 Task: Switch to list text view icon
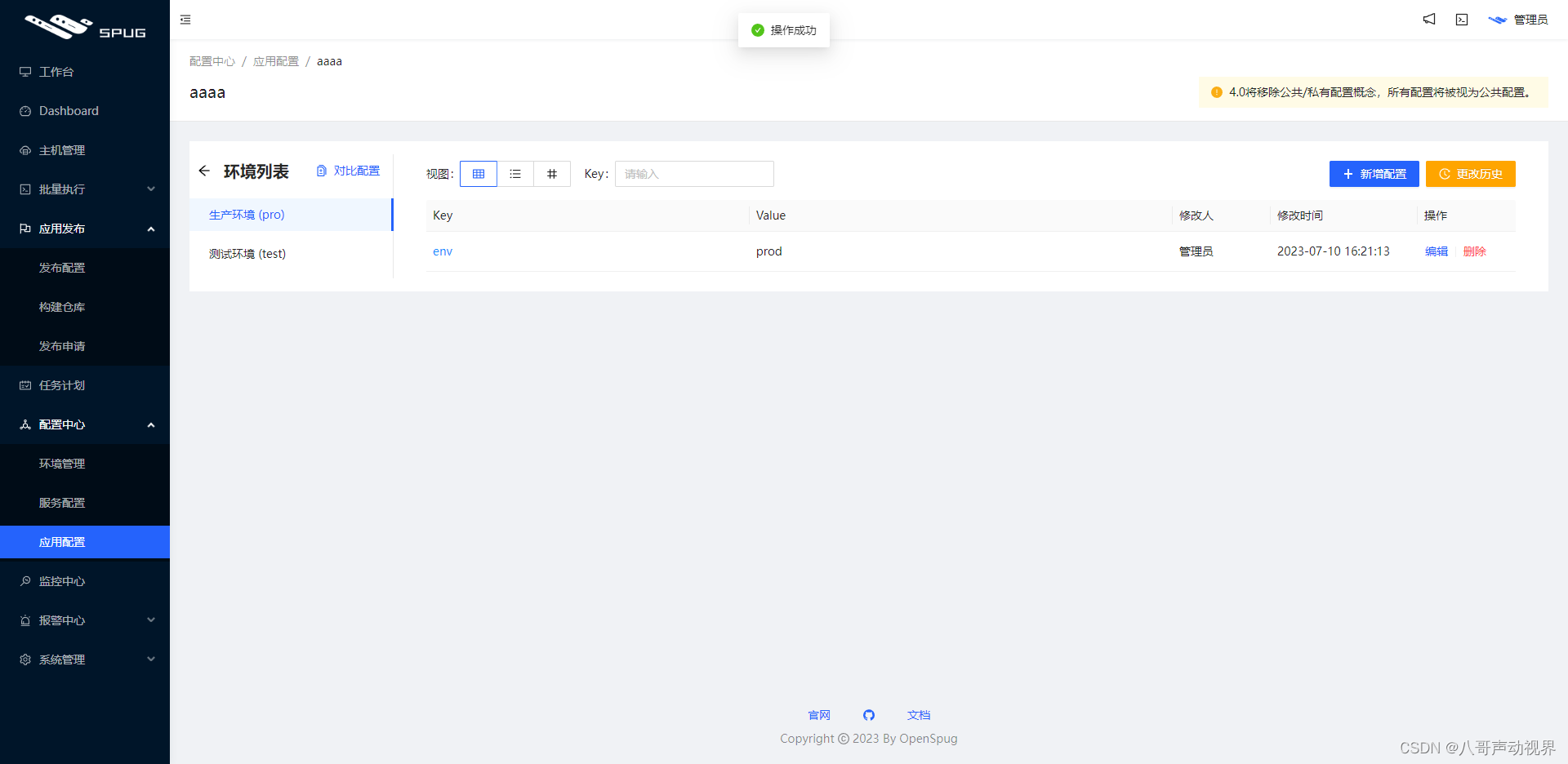tap(515, 174)
